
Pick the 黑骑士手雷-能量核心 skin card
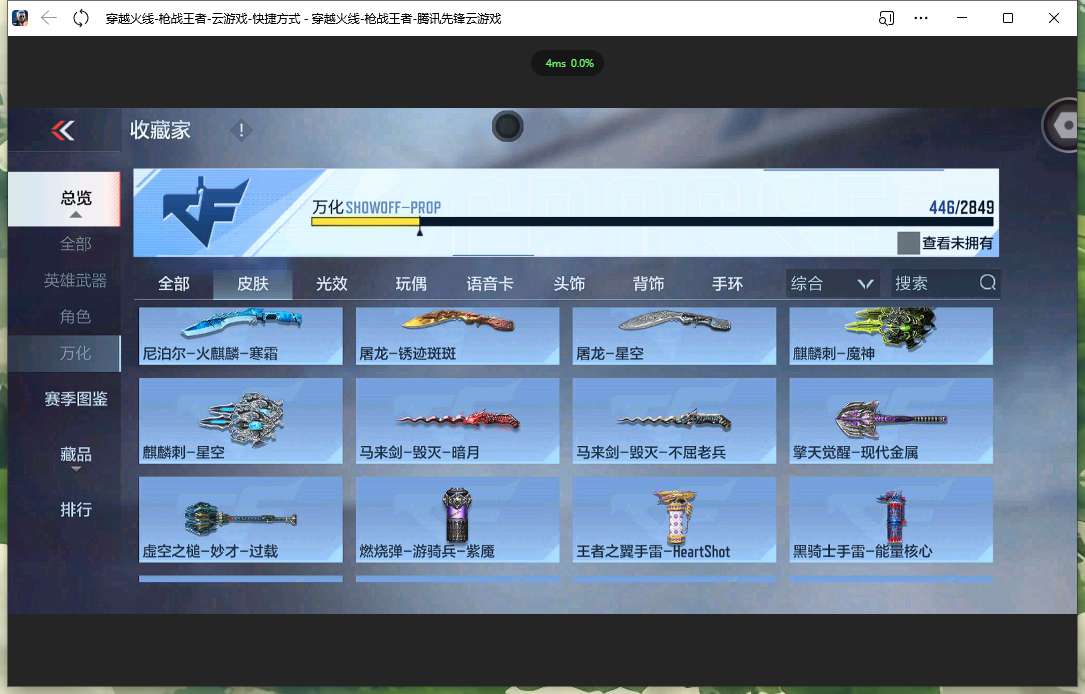(891, 520)
